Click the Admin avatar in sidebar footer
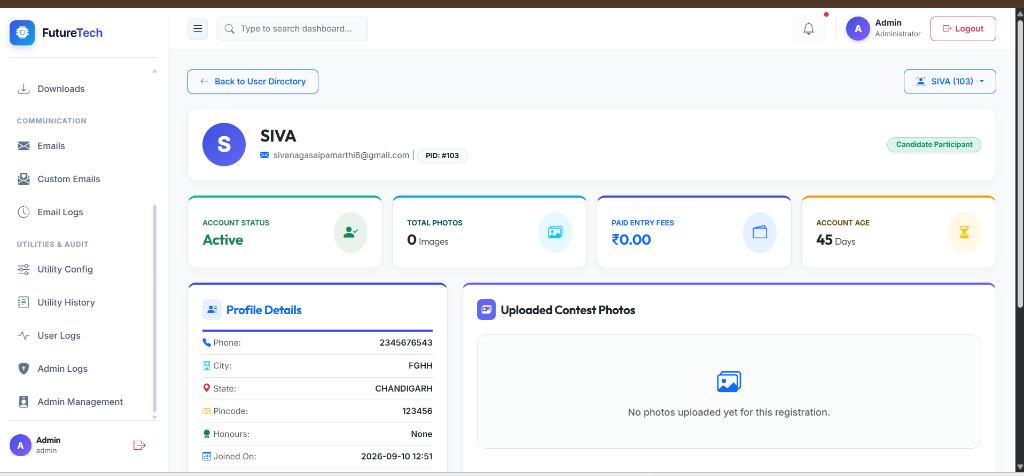 tap(20, 445)
